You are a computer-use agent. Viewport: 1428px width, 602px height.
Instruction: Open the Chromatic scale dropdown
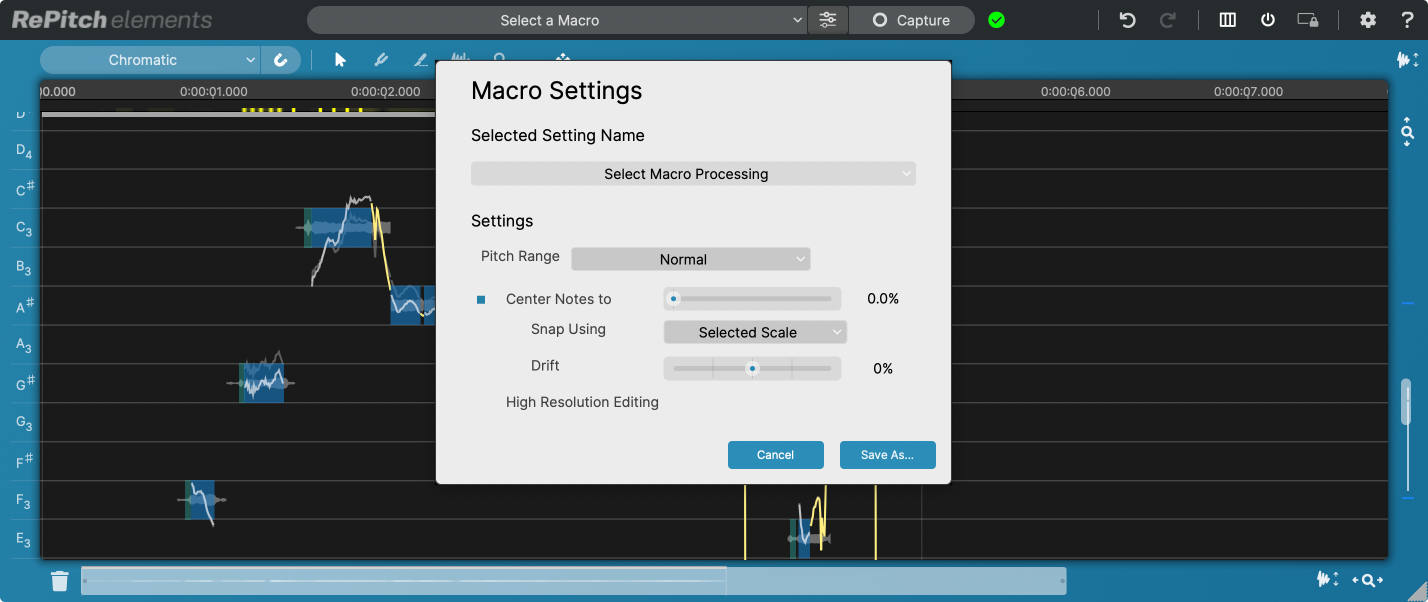(x=150, y=60)
